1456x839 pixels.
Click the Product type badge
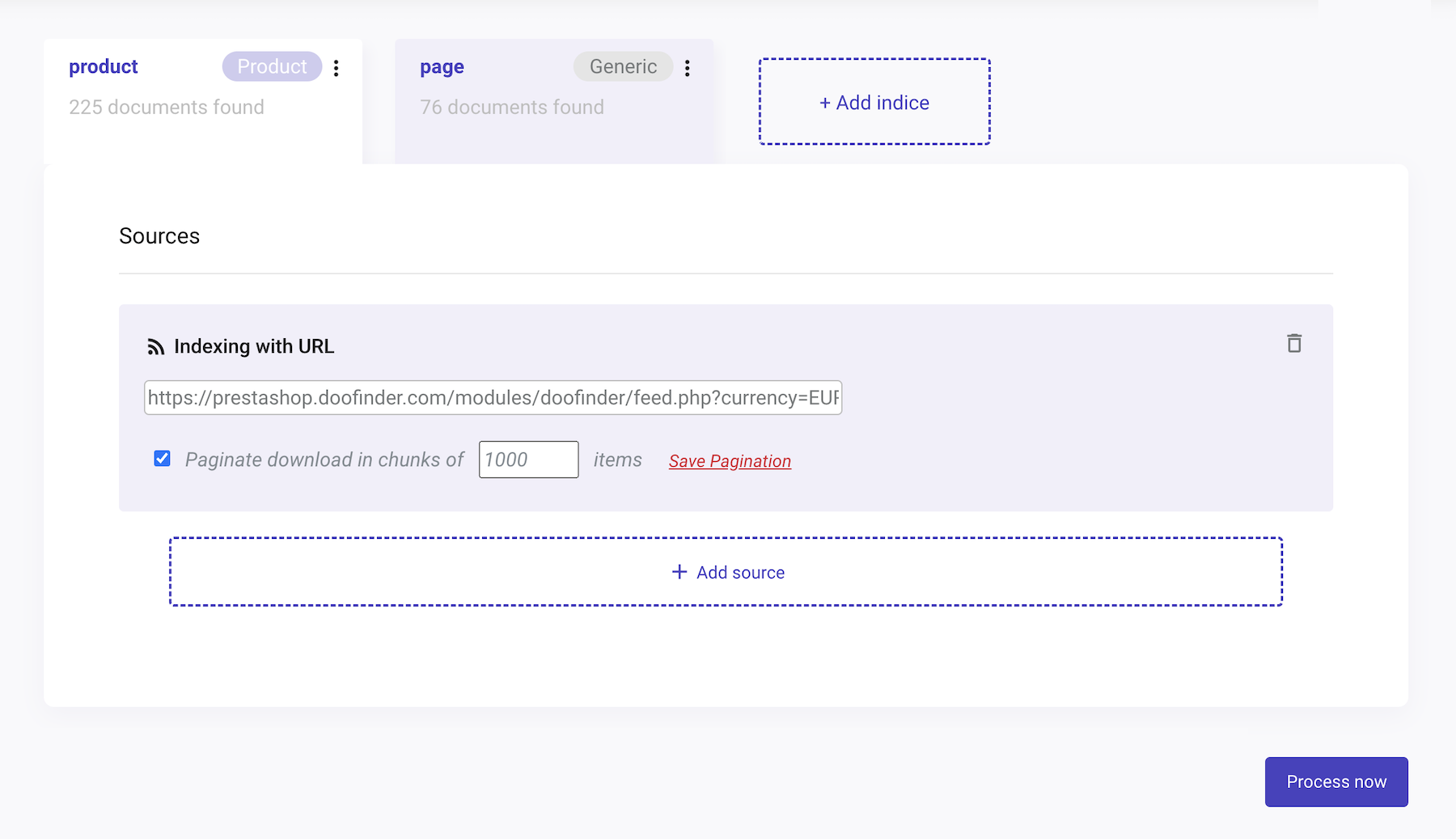[272, 66]
